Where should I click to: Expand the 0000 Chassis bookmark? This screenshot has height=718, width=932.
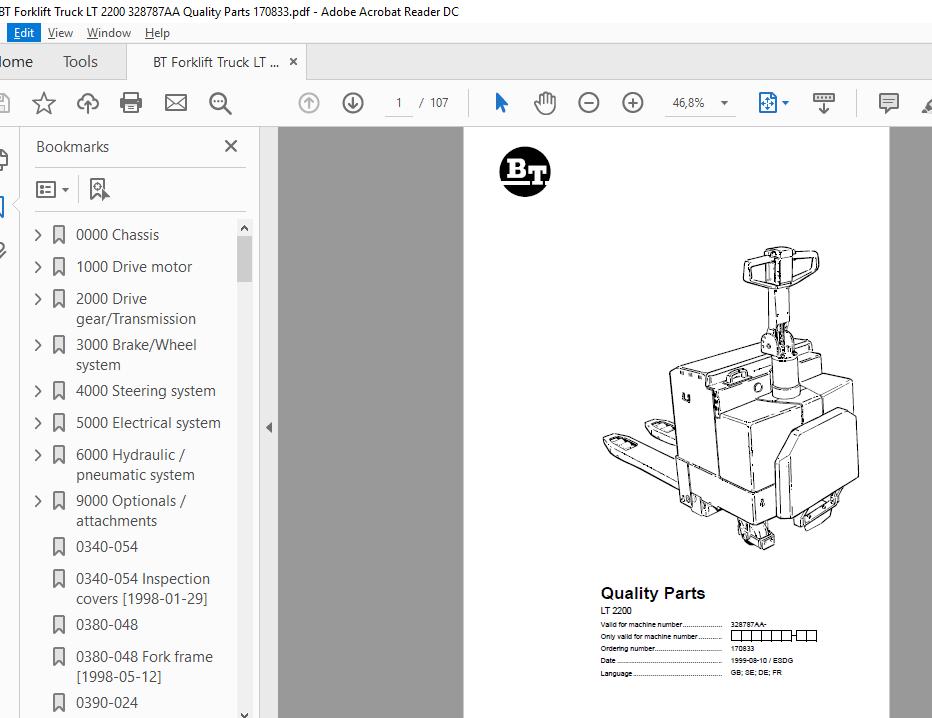[x=38, y=235]
